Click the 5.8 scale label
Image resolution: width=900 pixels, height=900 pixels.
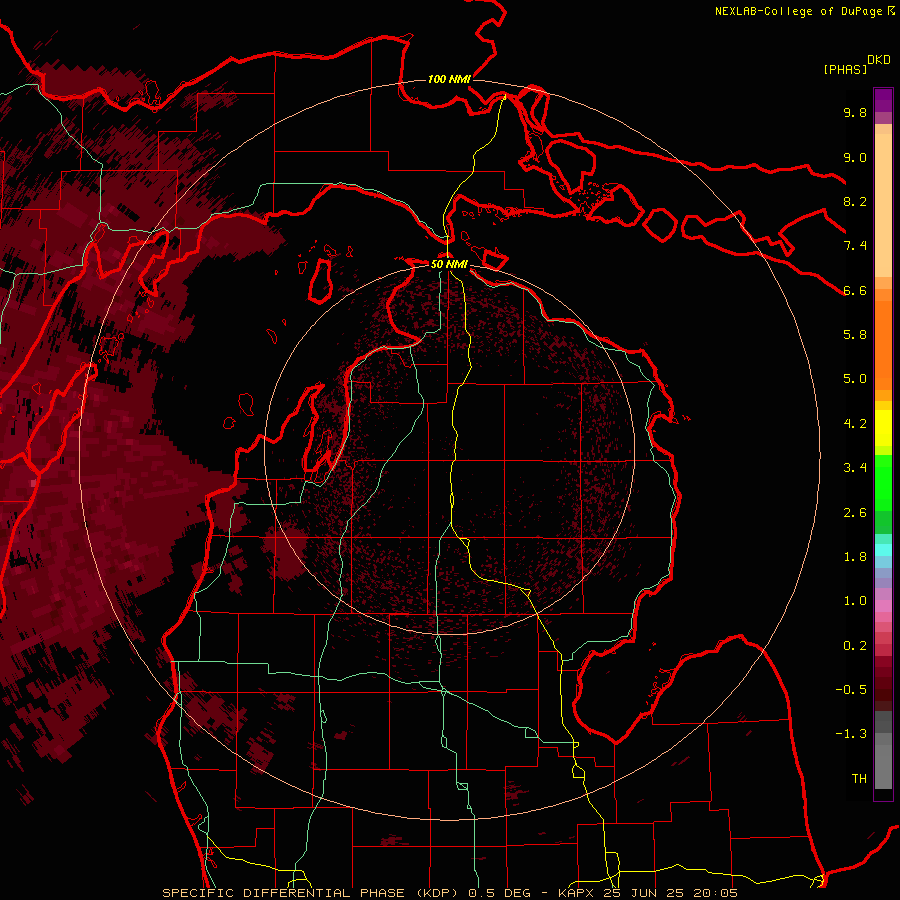tap(855, 335)
